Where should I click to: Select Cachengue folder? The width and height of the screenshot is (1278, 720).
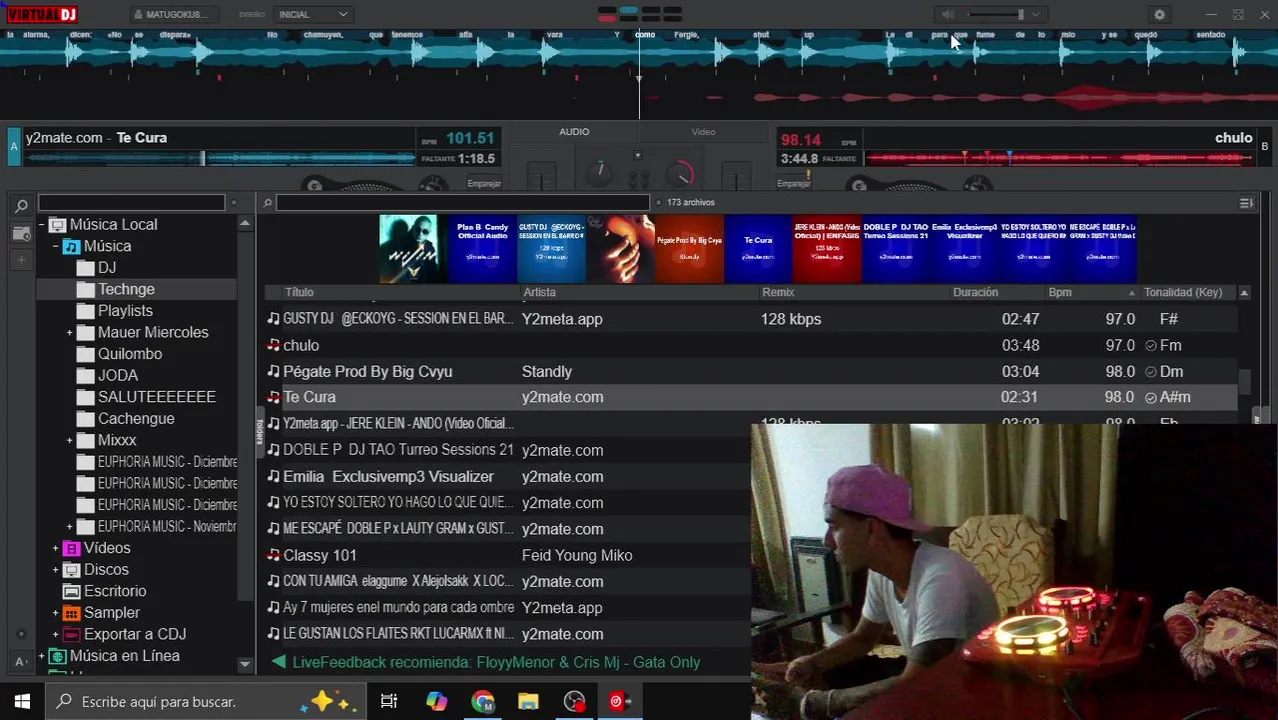[136, 419]
